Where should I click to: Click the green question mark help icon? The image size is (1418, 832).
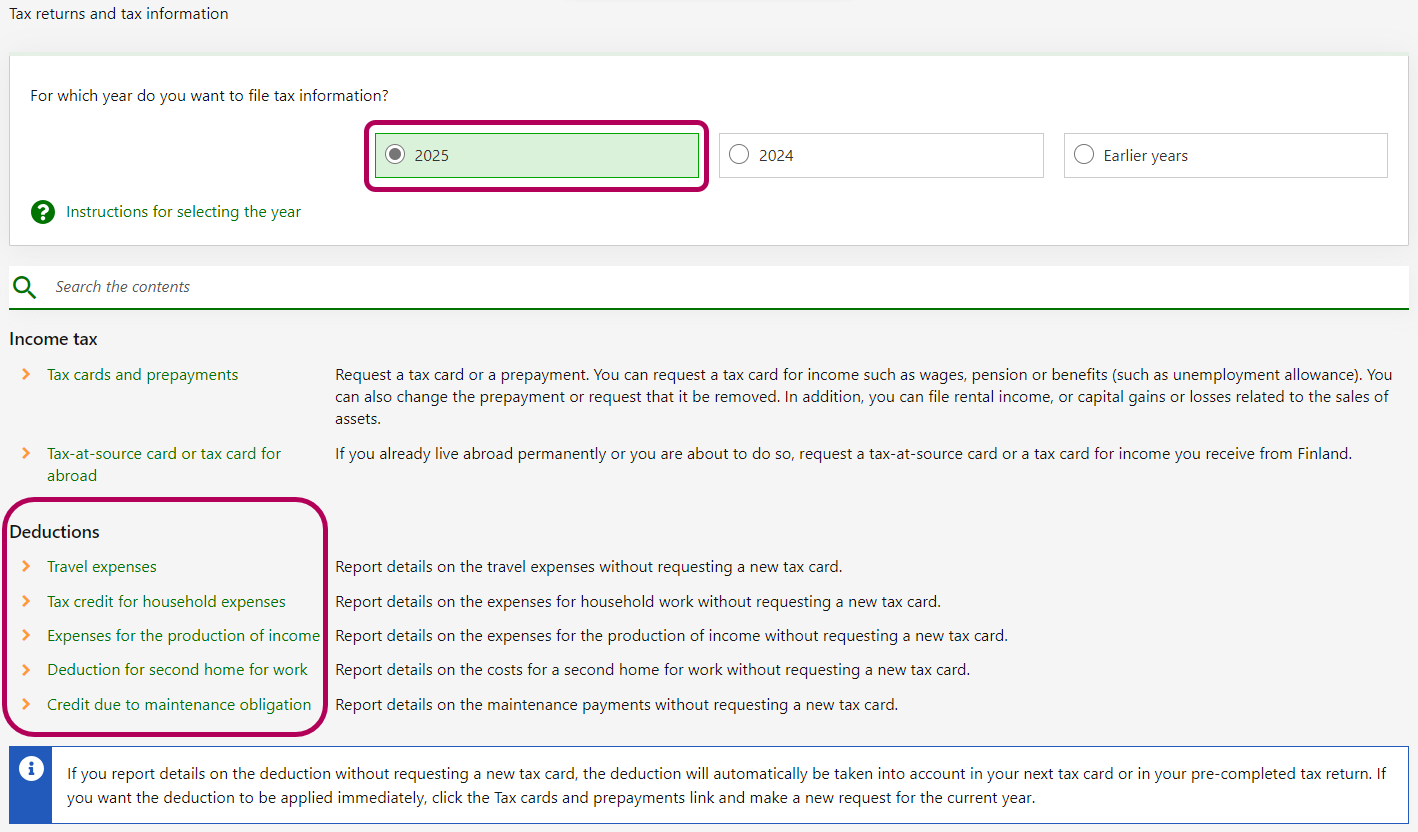pos(43,212)
